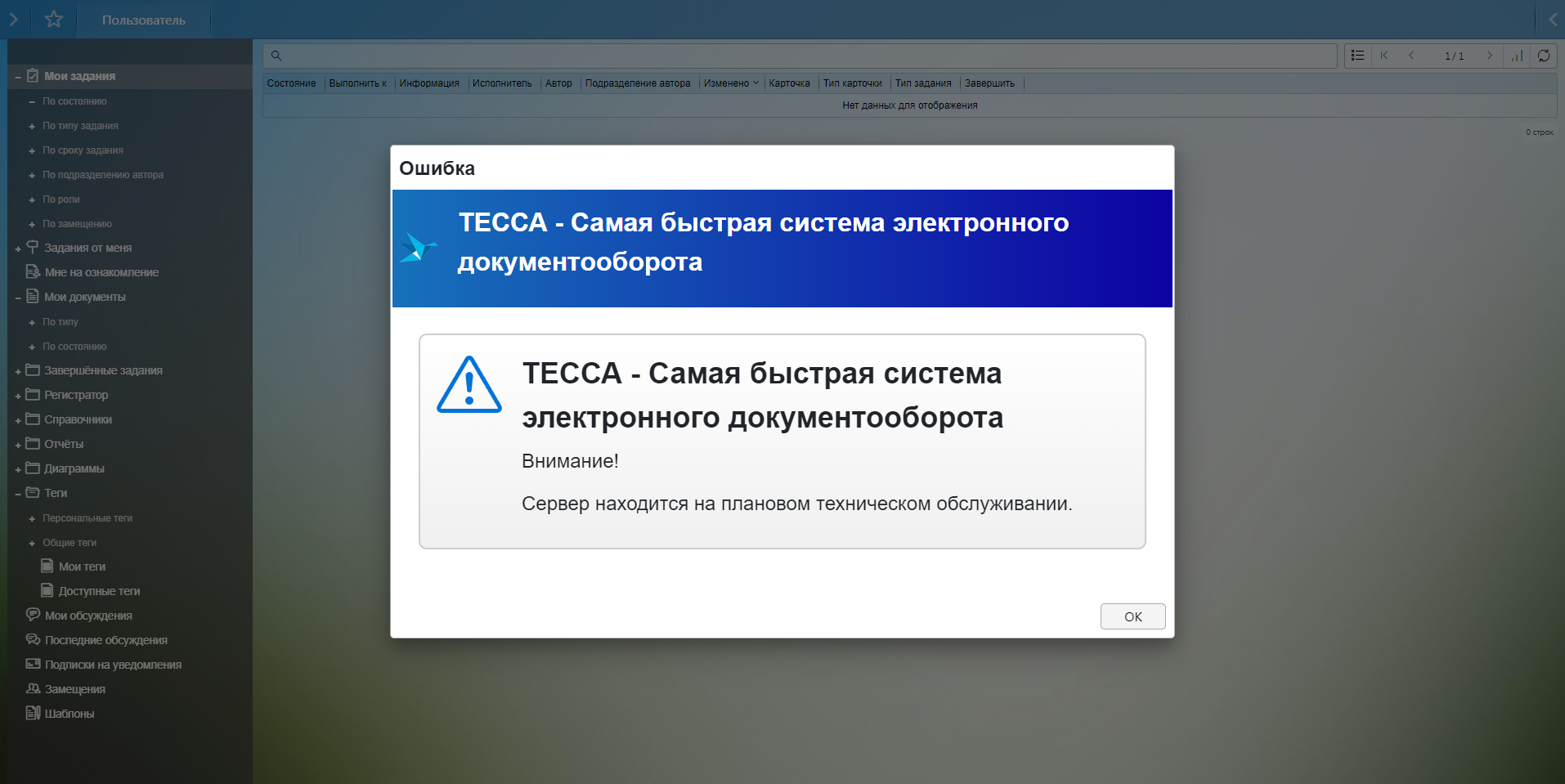Select Общие теги item
1565x784 pixels.
70,543
